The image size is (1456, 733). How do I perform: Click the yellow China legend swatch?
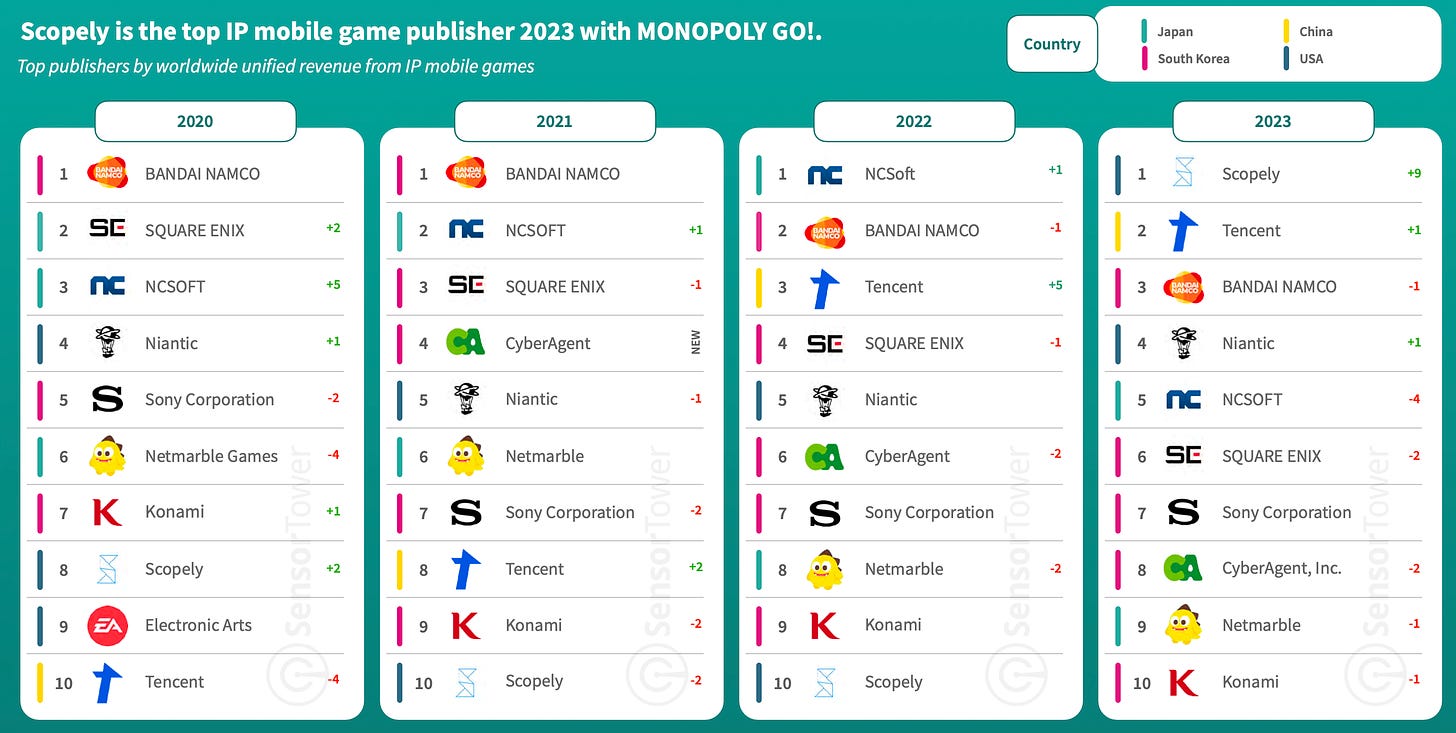1286,32
